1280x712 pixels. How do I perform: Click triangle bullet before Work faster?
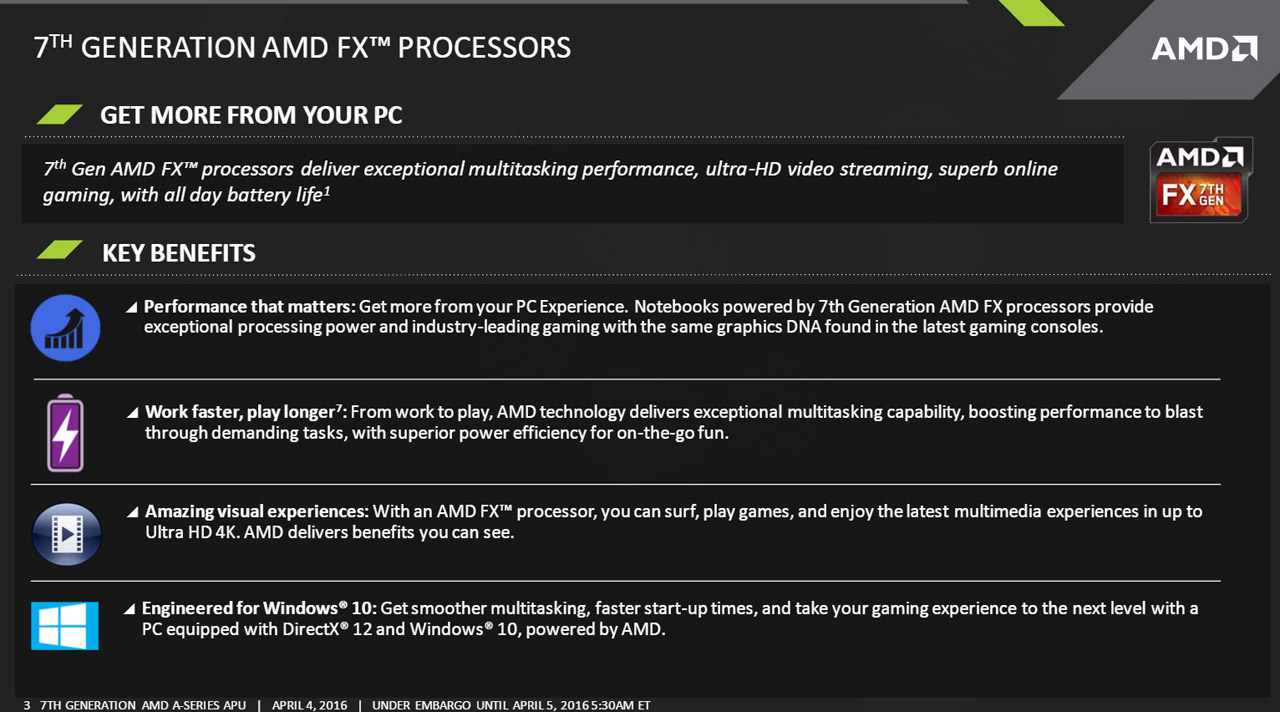(133, 413)
